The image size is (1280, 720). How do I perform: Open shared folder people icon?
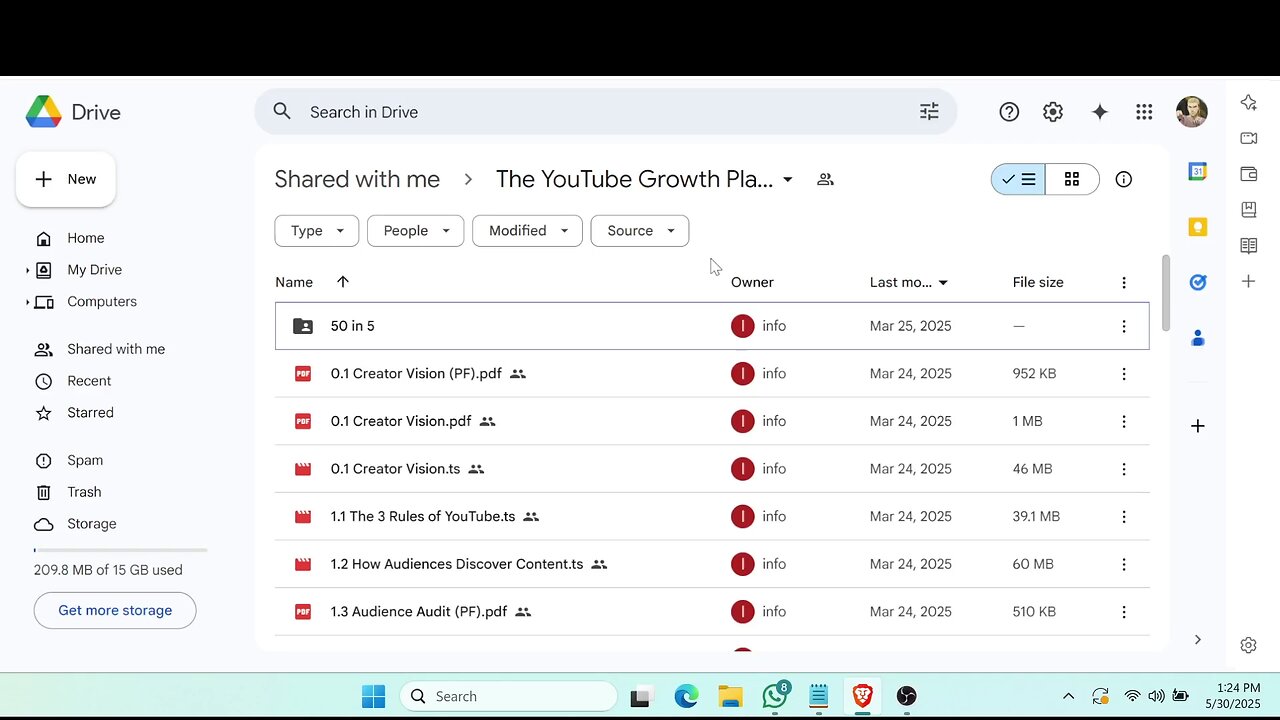(825, 179)
